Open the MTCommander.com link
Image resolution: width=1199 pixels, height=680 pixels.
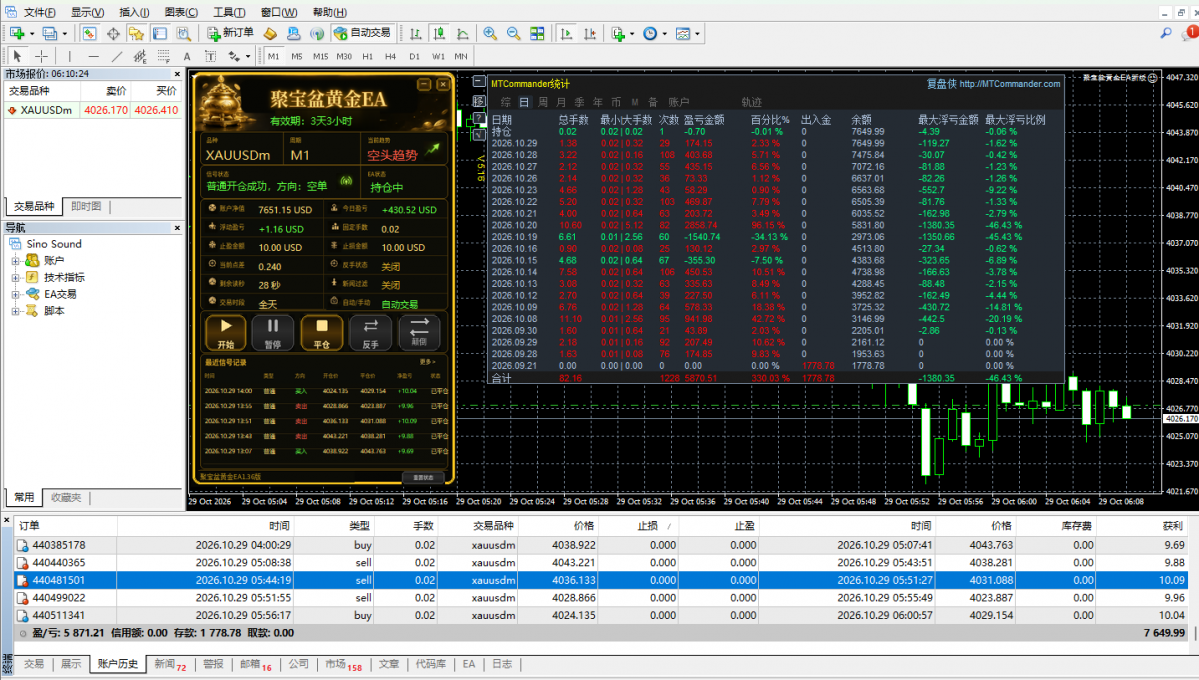click(x=1009, y=84)
